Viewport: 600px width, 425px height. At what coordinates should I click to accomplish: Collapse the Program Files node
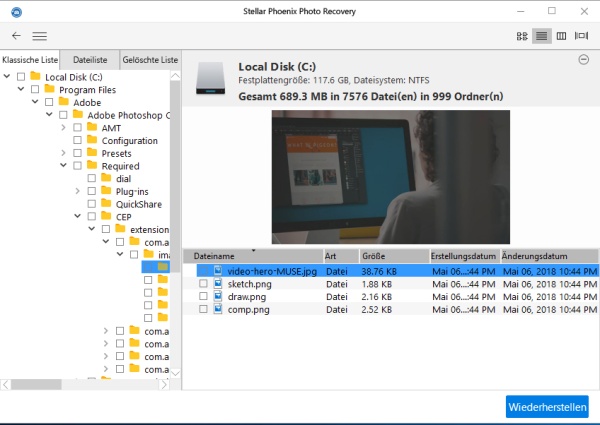click(21, 89)
